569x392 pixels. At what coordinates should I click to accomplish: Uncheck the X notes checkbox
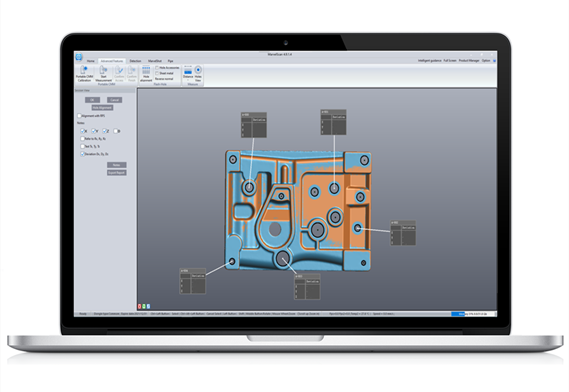tap(82, 131)
